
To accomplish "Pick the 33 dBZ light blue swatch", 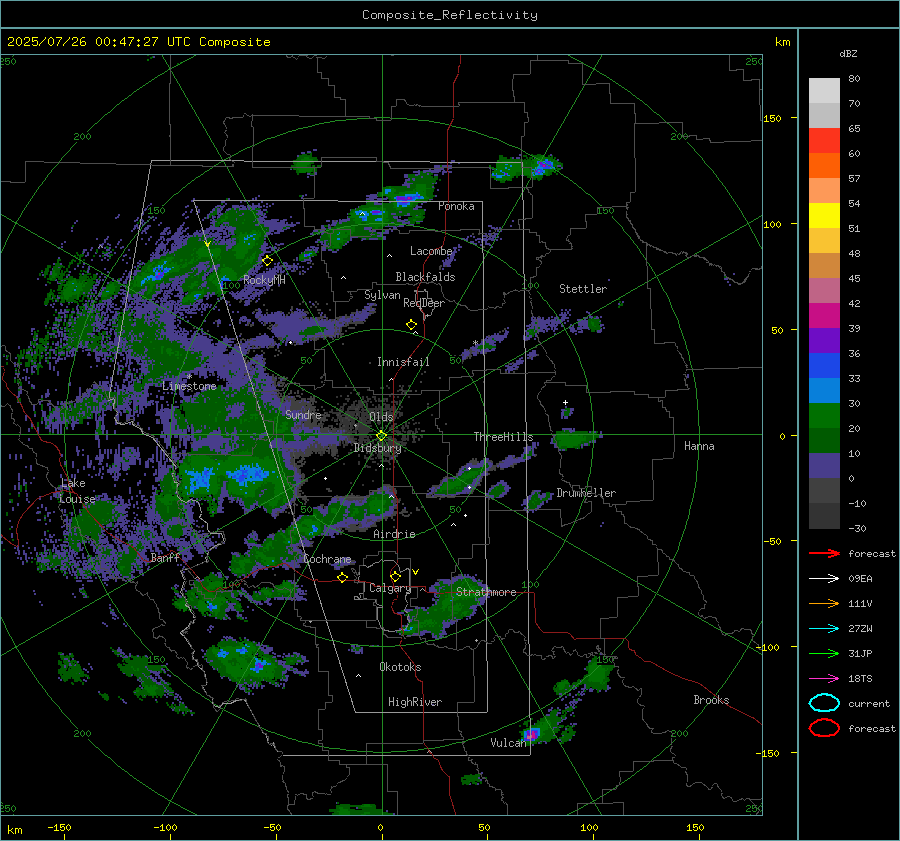I will click(x=824, y=390).
